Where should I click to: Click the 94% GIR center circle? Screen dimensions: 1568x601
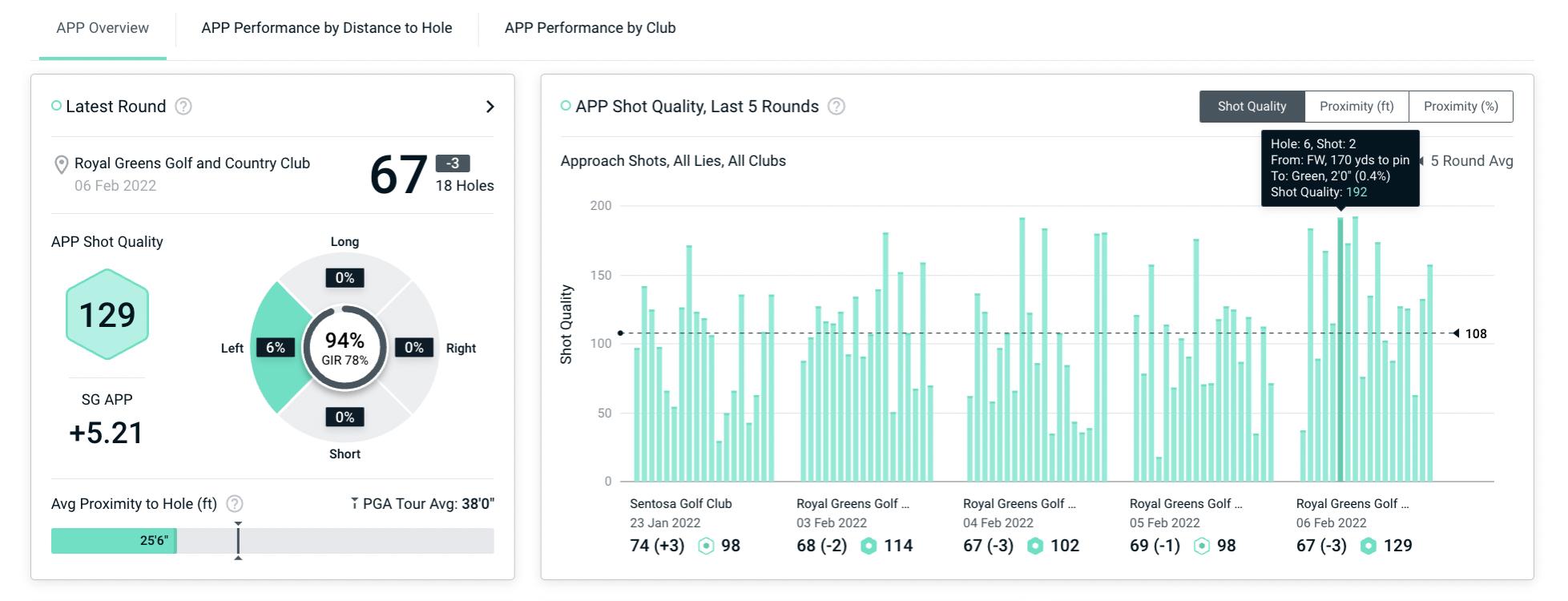345,348
